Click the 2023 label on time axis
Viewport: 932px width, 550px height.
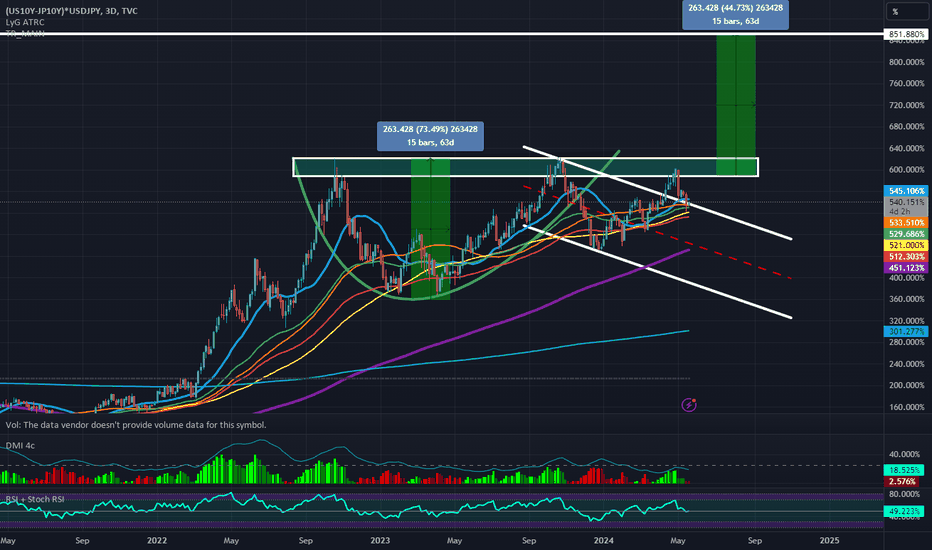click(380, 540)
